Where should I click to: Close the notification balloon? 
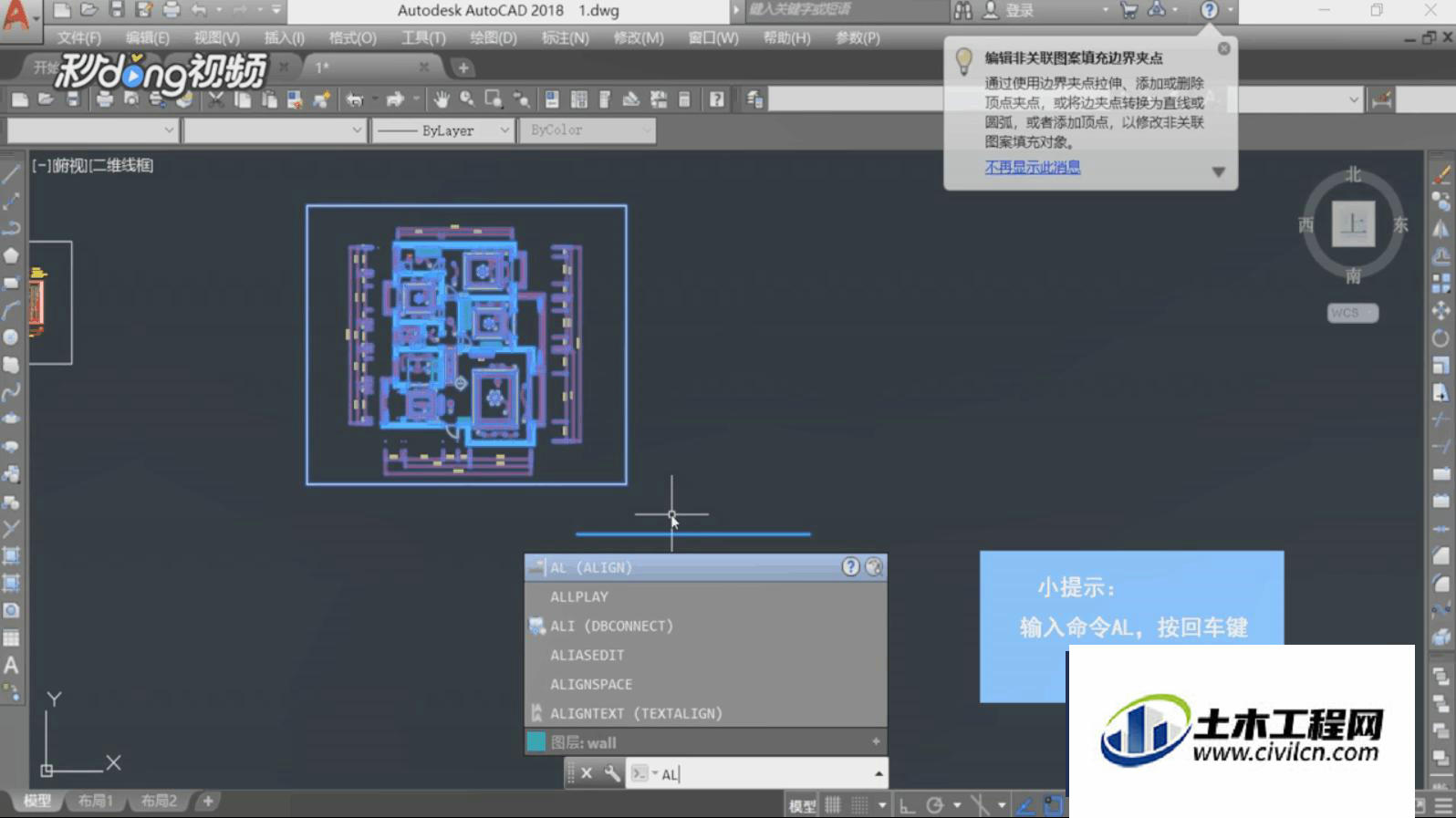pyautogui.click(x=1224, y=48)
